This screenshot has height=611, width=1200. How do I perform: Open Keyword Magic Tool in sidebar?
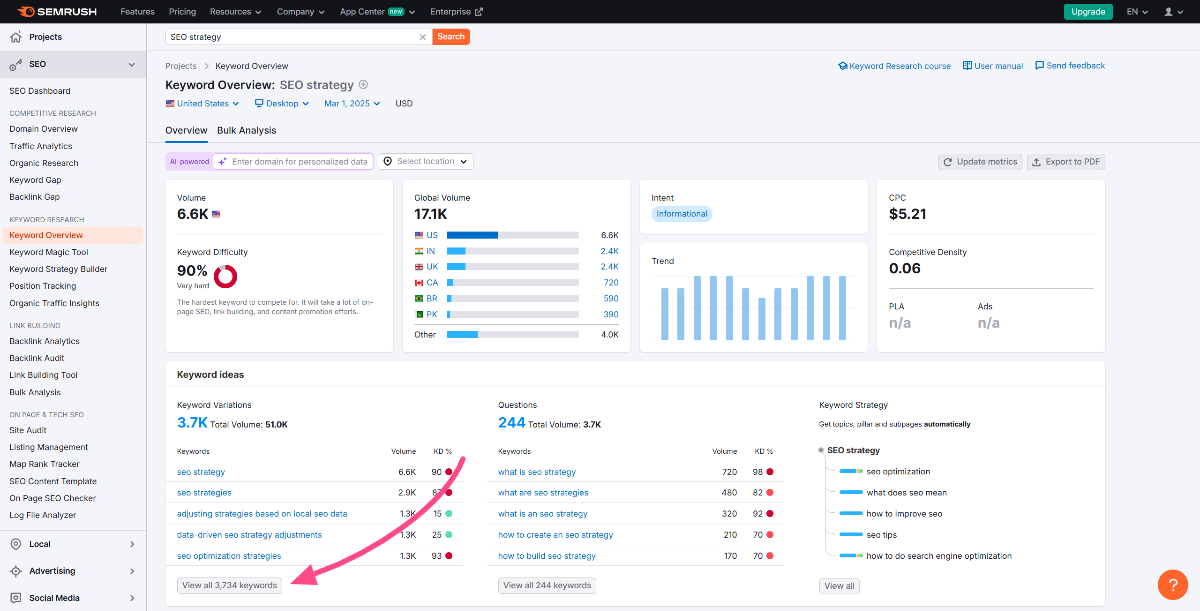(x=49, y=252)
